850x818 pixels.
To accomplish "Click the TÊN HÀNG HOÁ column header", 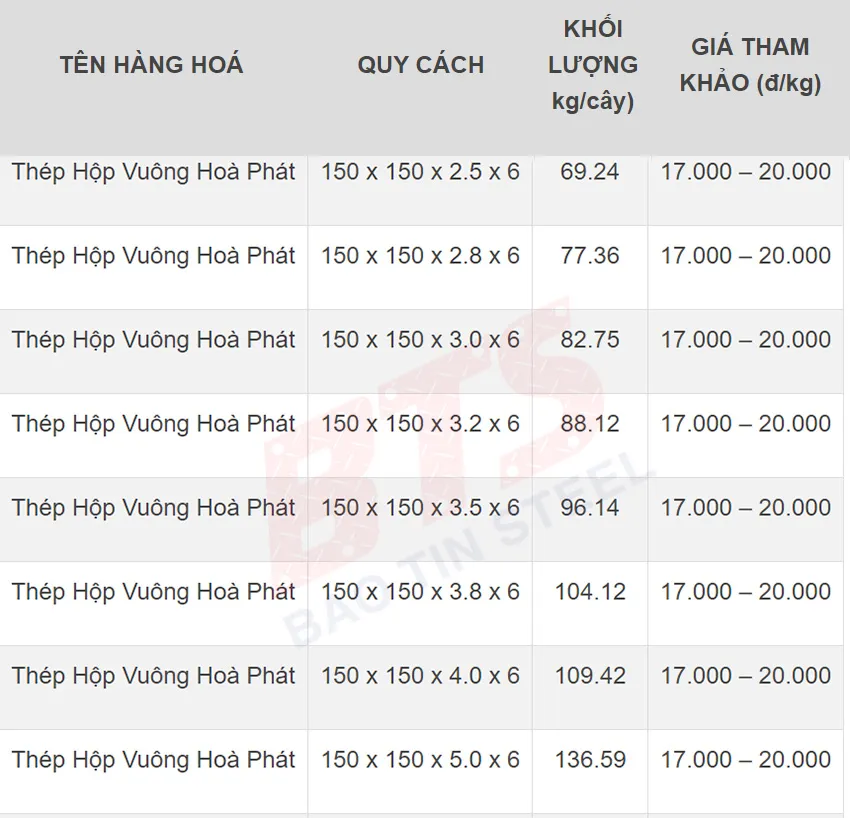I will tap(151, 65).
